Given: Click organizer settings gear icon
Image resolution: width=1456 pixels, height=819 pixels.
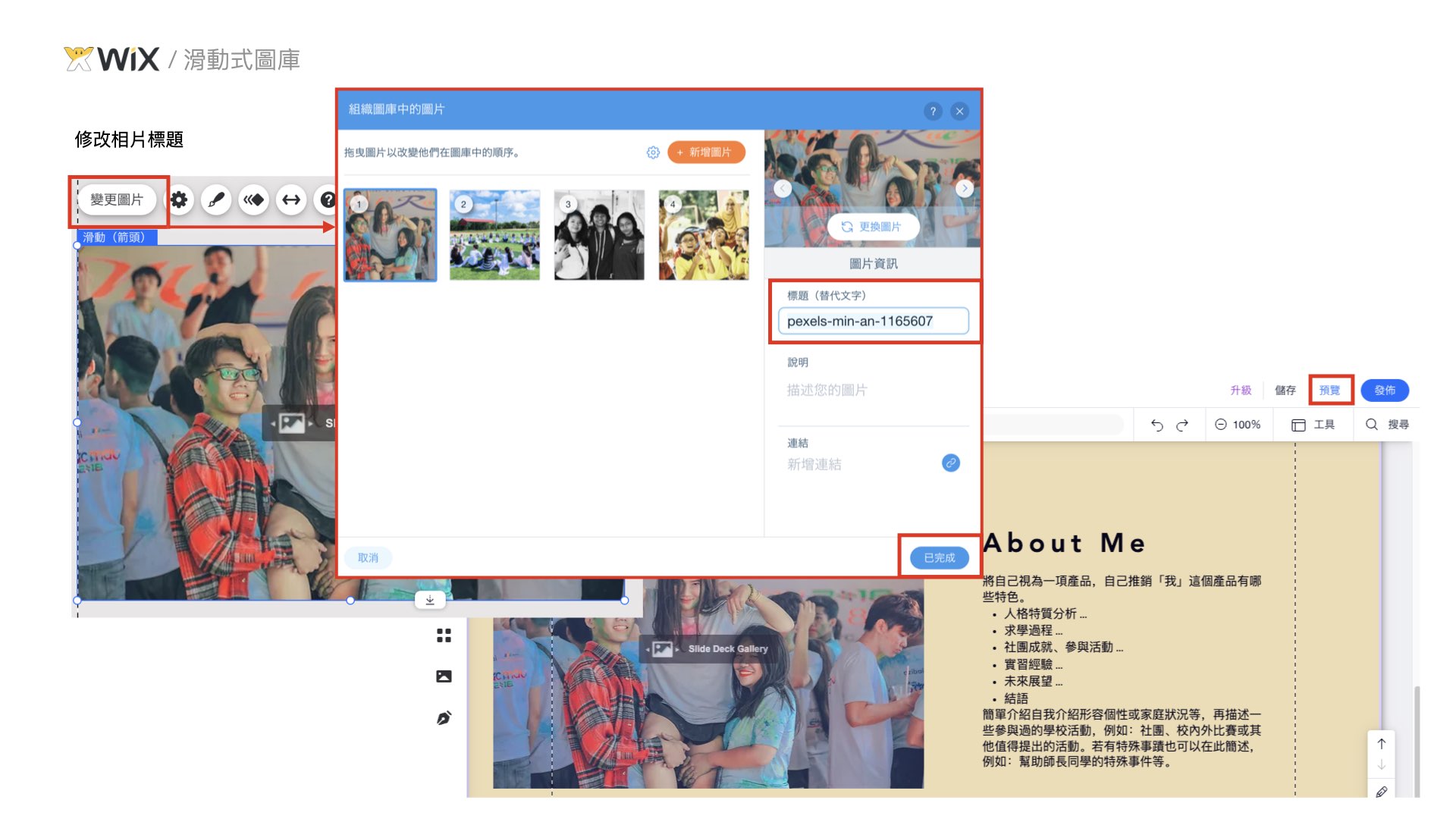Looking at the screenshot, I should [653, 152].
